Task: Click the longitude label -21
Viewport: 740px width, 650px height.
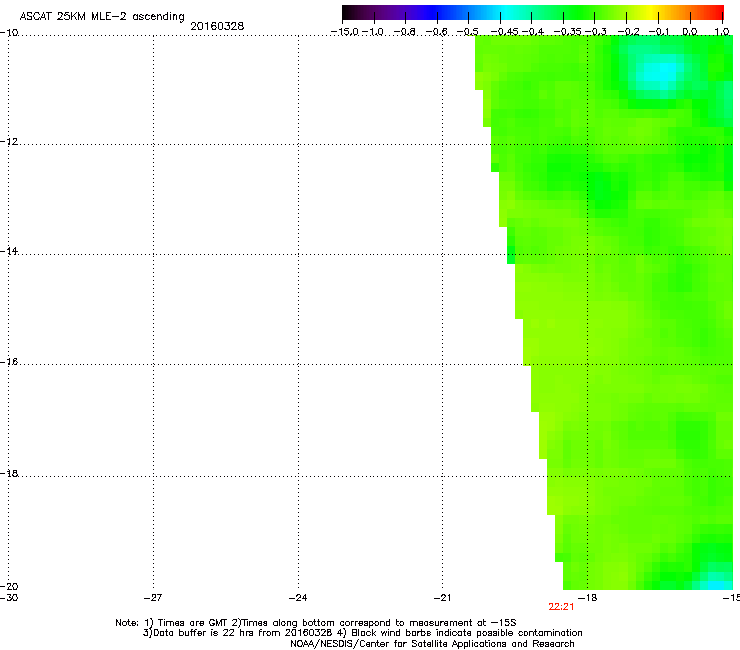Action: 442,598
